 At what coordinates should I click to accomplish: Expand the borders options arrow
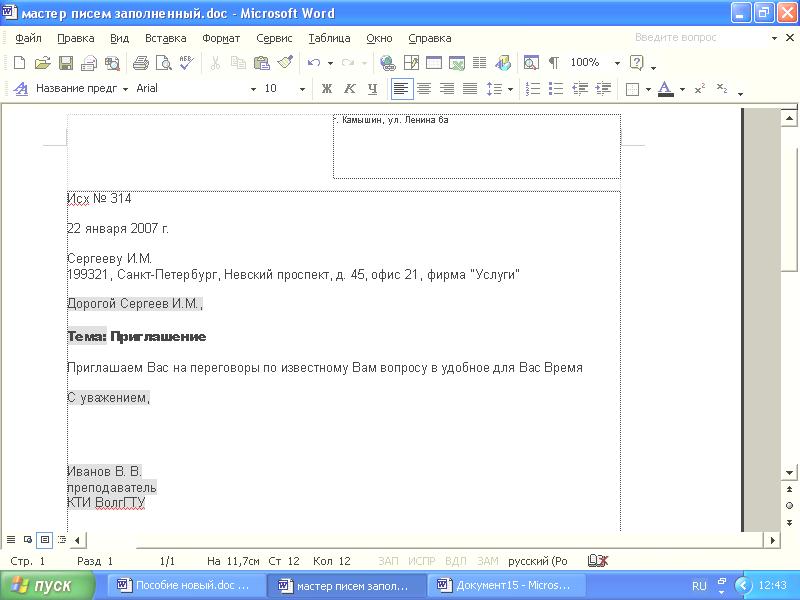(648, 89)
